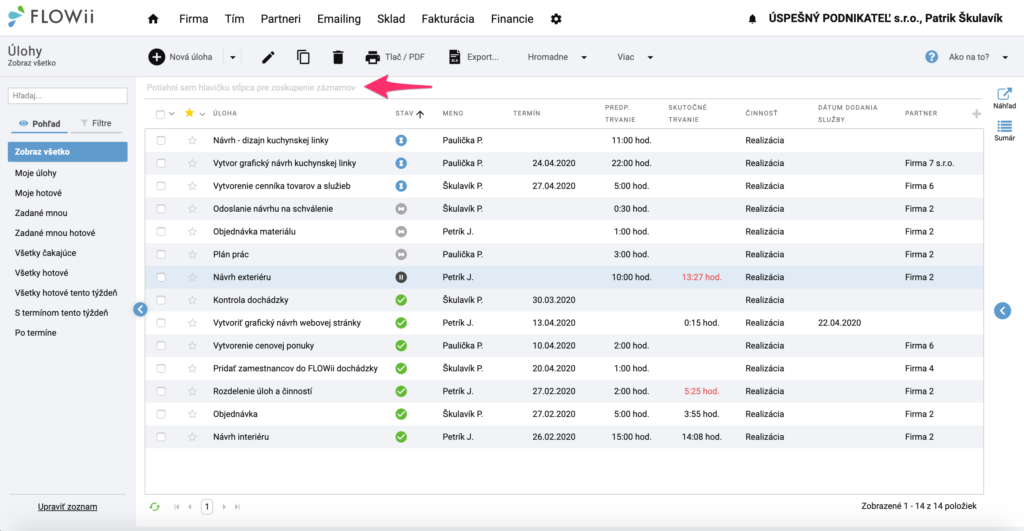Click status icon of Návrh exteriéru
Image resolution: width=1024 pixels, height=531 pixels.
(x=401, y=278)
